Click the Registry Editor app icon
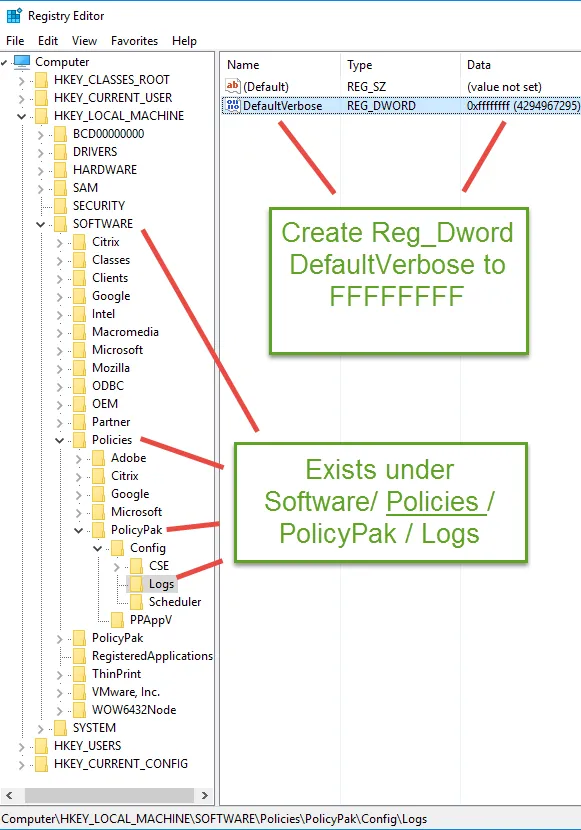 click(14, 16)
